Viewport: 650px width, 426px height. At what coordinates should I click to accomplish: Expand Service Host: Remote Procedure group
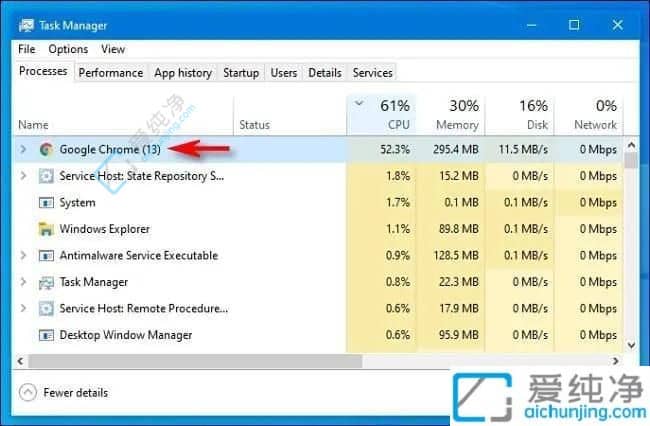[x=23, y=308]
